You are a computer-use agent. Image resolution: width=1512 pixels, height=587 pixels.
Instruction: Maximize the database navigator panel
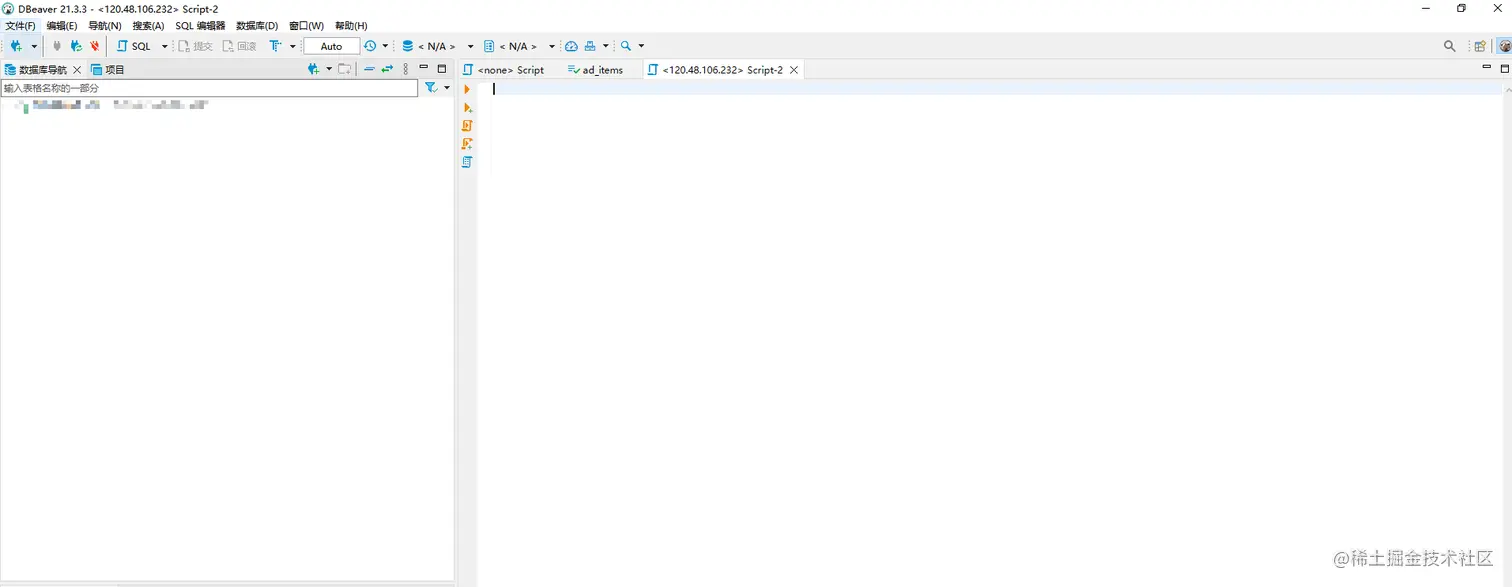442,69
